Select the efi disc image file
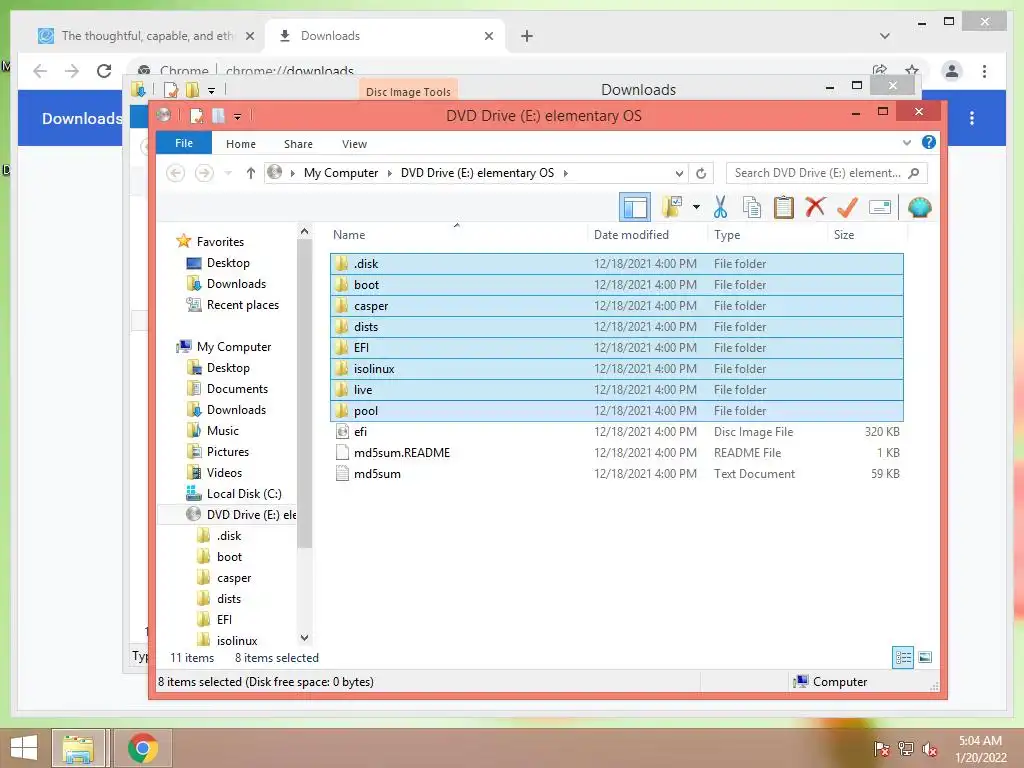1024x768 pixels. [616, 432]
